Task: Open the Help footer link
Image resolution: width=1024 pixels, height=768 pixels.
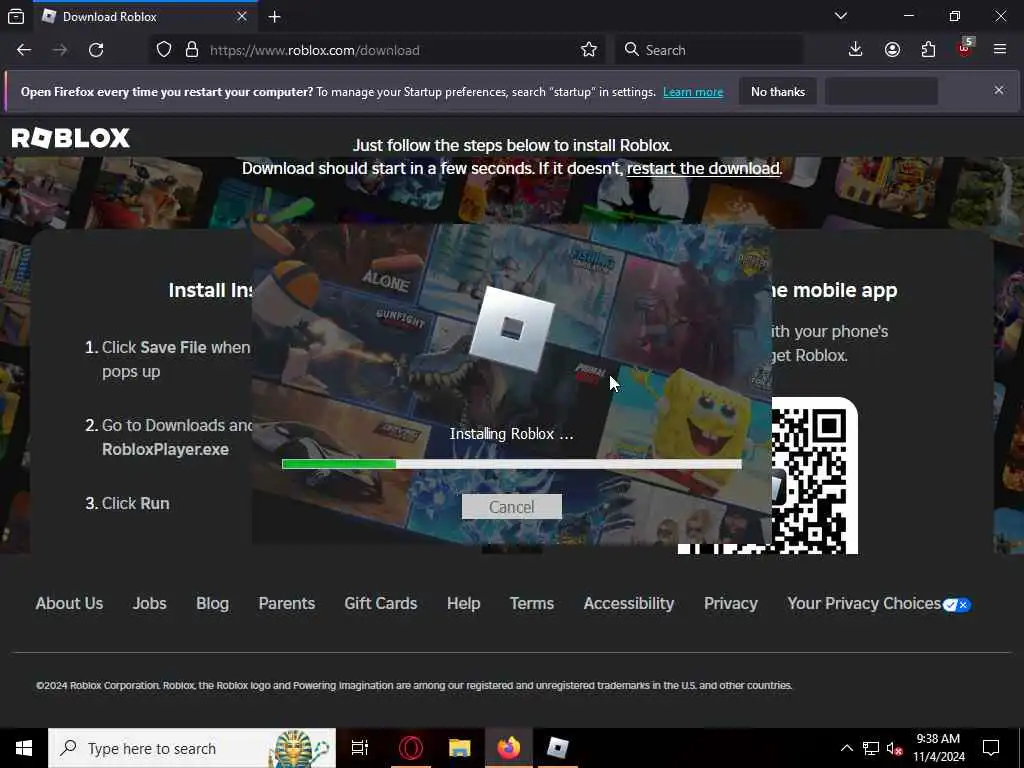Action: [464, 603]
